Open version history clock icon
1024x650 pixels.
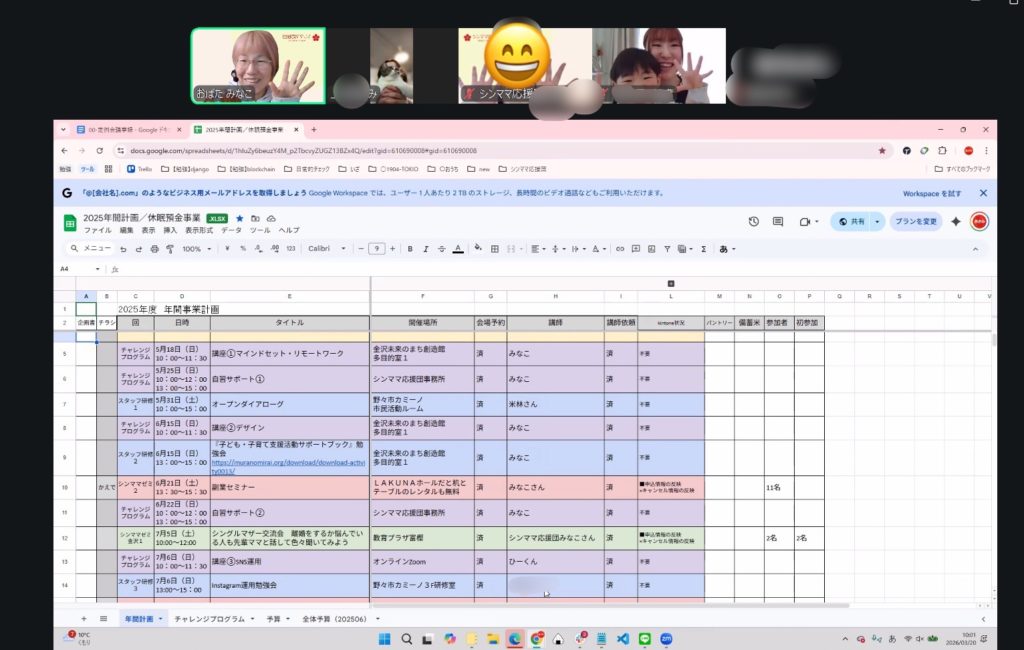(753, 221)
